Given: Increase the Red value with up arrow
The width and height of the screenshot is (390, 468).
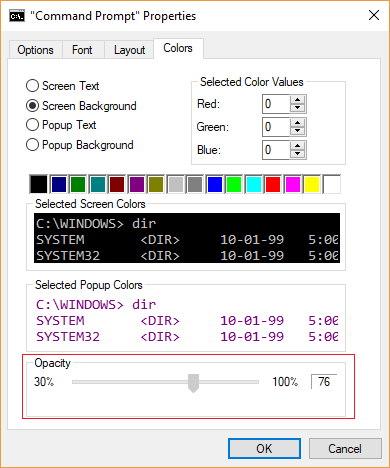Looking at the screenshot, I should [297, 100].
